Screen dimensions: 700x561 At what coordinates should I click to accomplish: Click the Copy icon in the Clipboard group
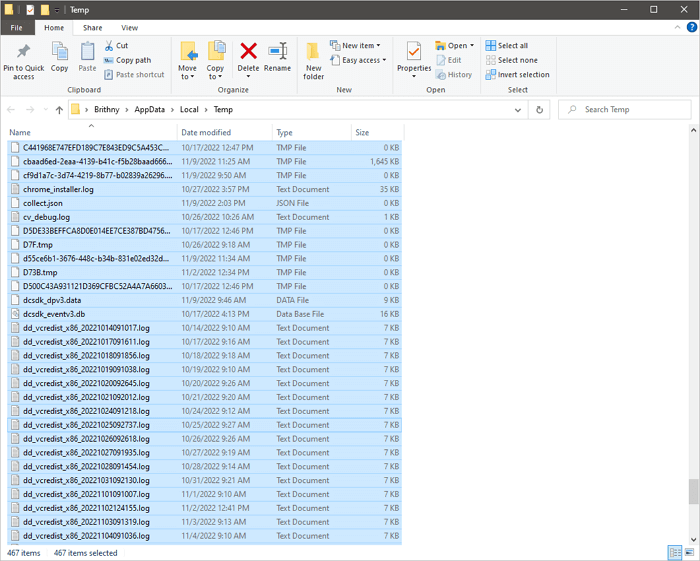(x=59, y=52)
